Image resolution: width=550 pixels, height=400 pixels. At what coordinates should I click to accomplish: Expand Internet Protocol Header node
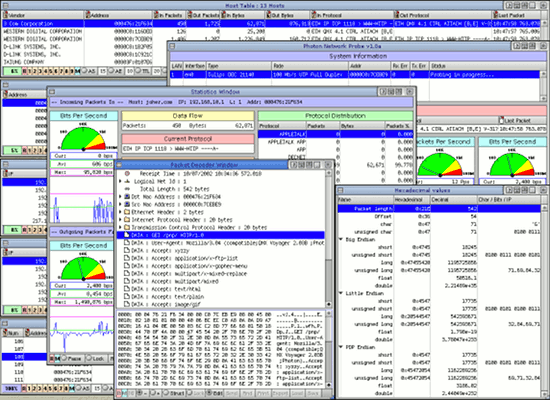(121, 220)
